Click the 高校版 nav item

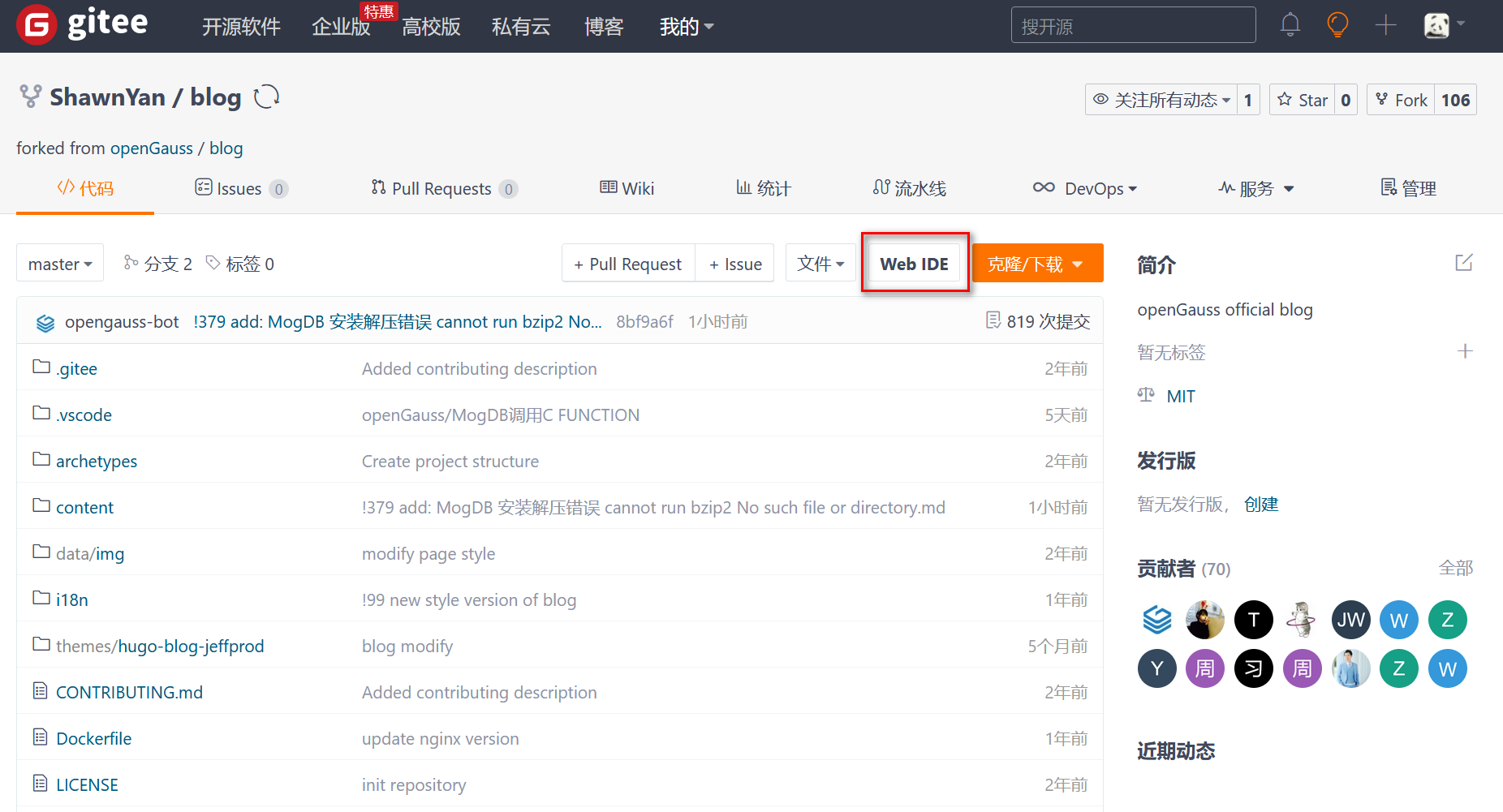click(431, 27)
